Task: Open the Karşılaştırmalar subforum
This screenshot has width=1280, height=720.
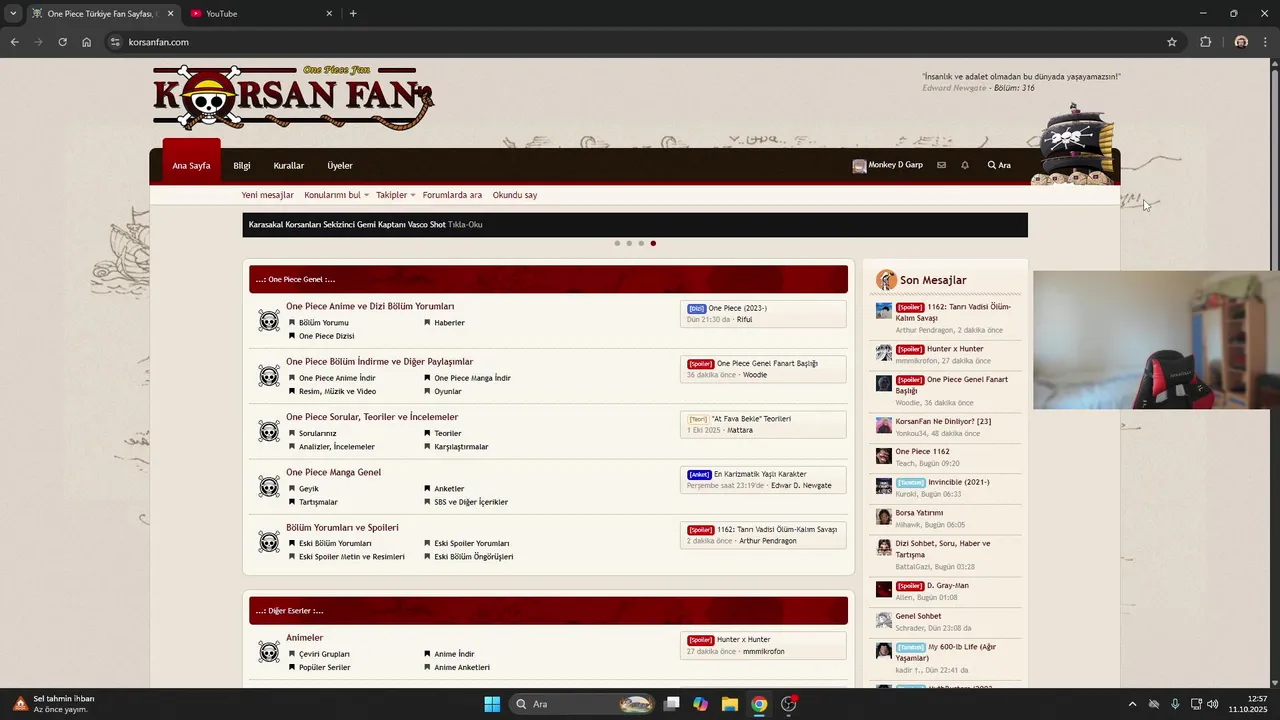Action: click(x=461, y=447)
